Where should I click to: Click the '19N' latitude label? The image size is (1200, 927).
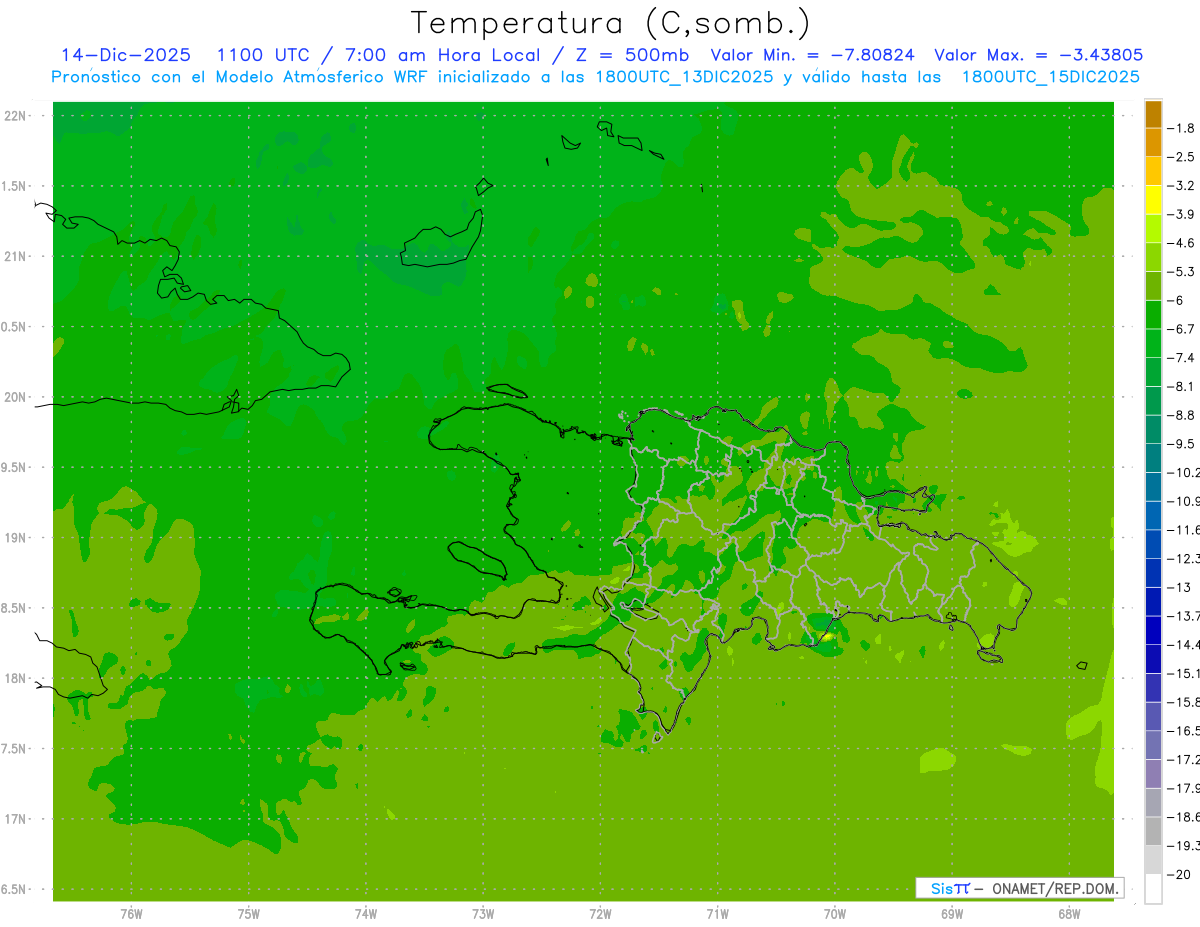[17, 538]
